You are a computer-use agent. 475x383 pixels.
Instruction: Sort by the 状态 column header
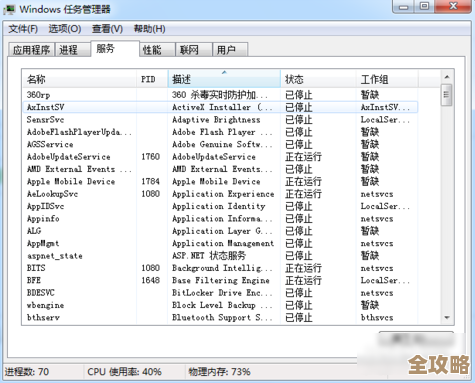318,79
